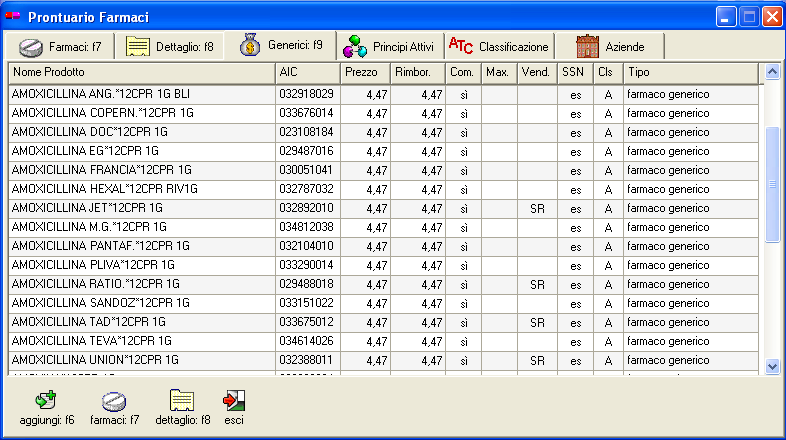Click the scrollbar down arrow

771,367
